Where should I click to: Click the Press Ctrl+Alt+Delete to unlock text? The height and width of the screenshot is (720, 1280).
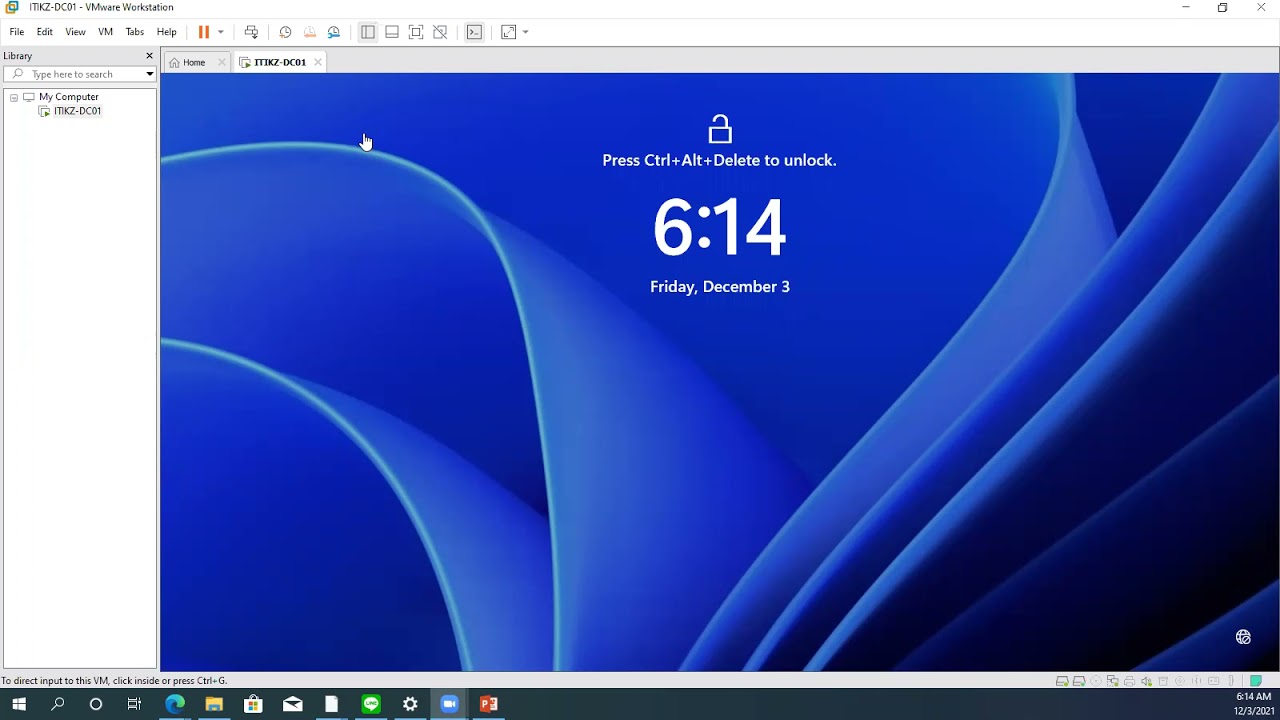pyautogui.click(x=719, y=160)
